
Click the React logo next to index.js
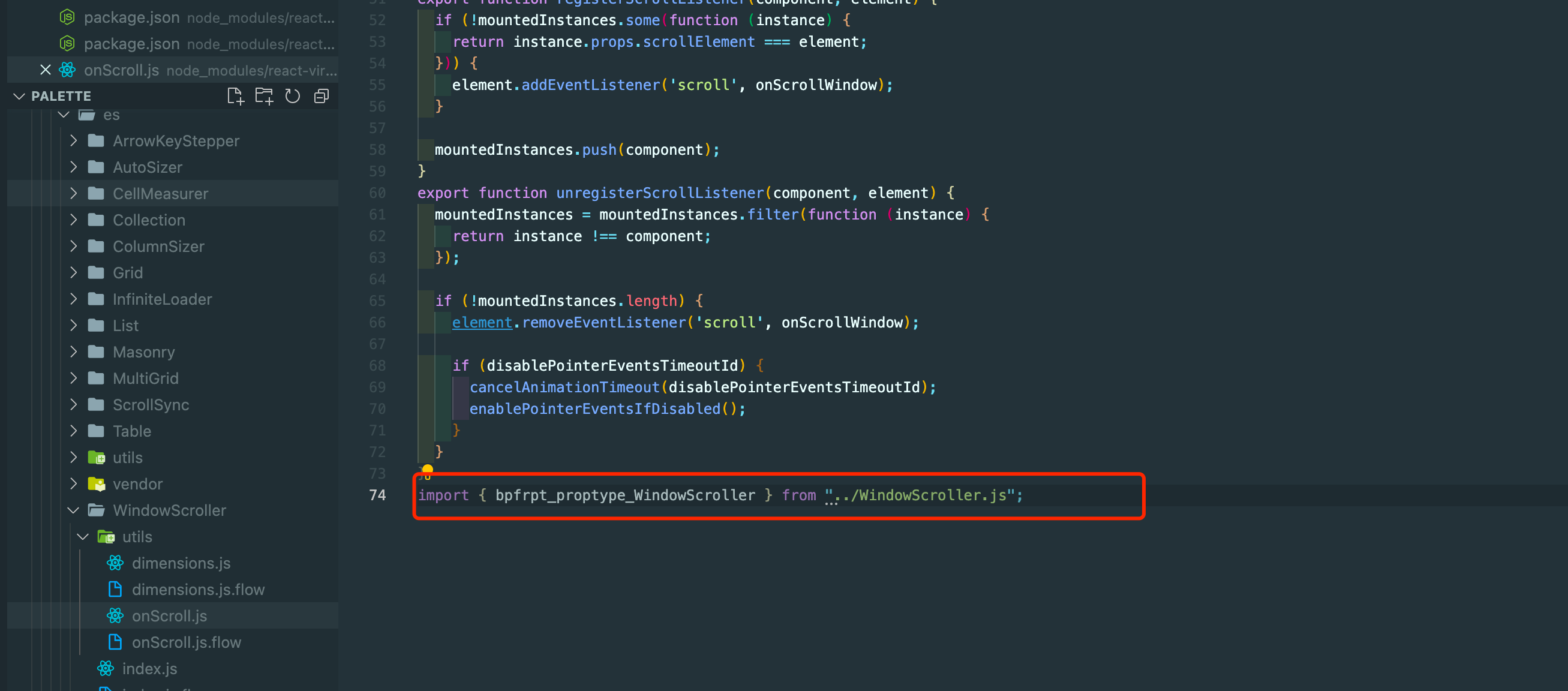pos(106,668)
